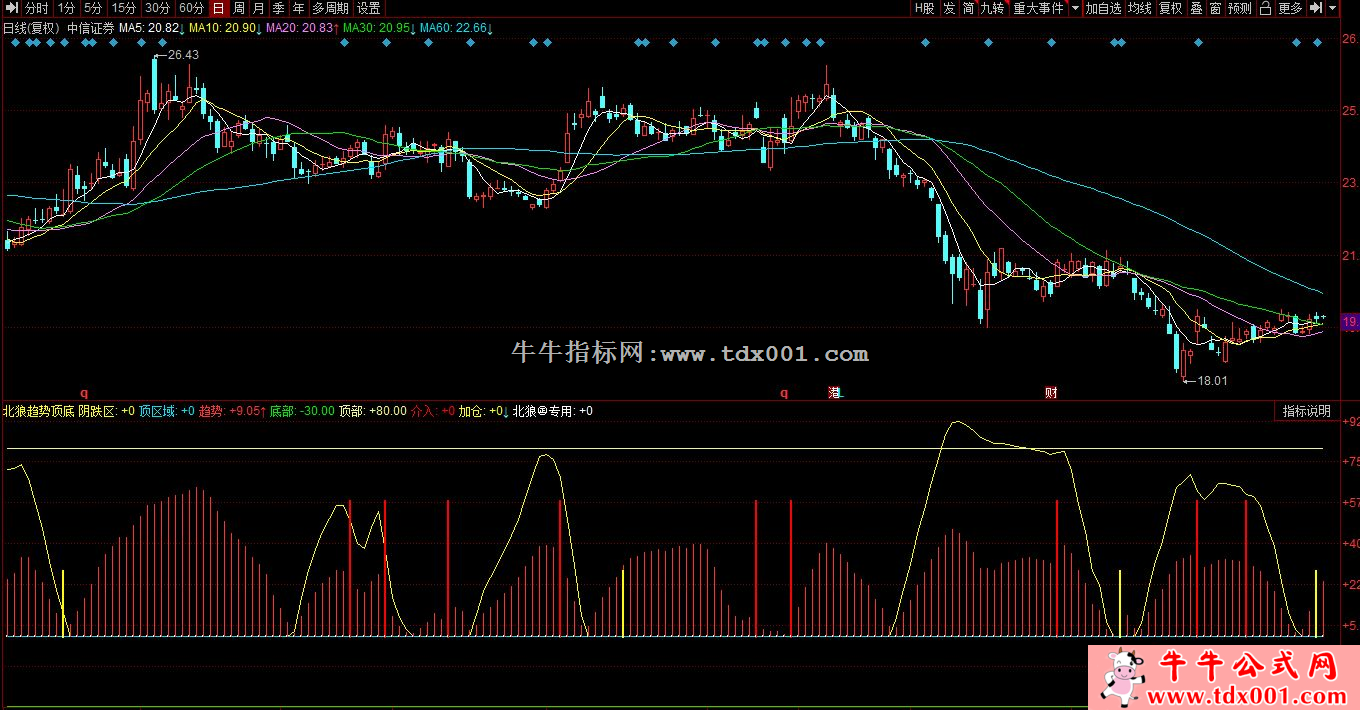This screenshot has width=1360, height=710.
Task: Click the 26.43 high price label
Action: point(183,55)
